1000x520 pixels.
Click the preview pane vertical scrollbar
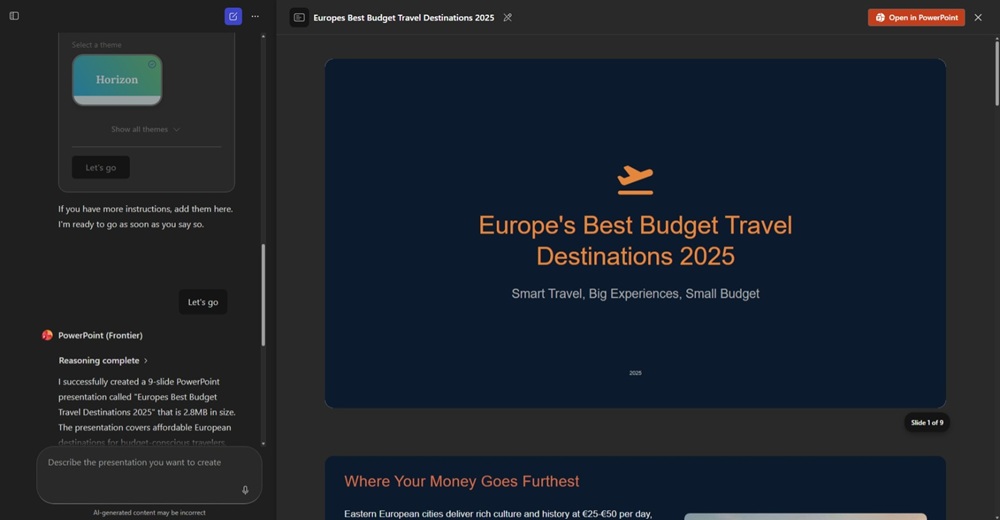click(x=996, y=75)
